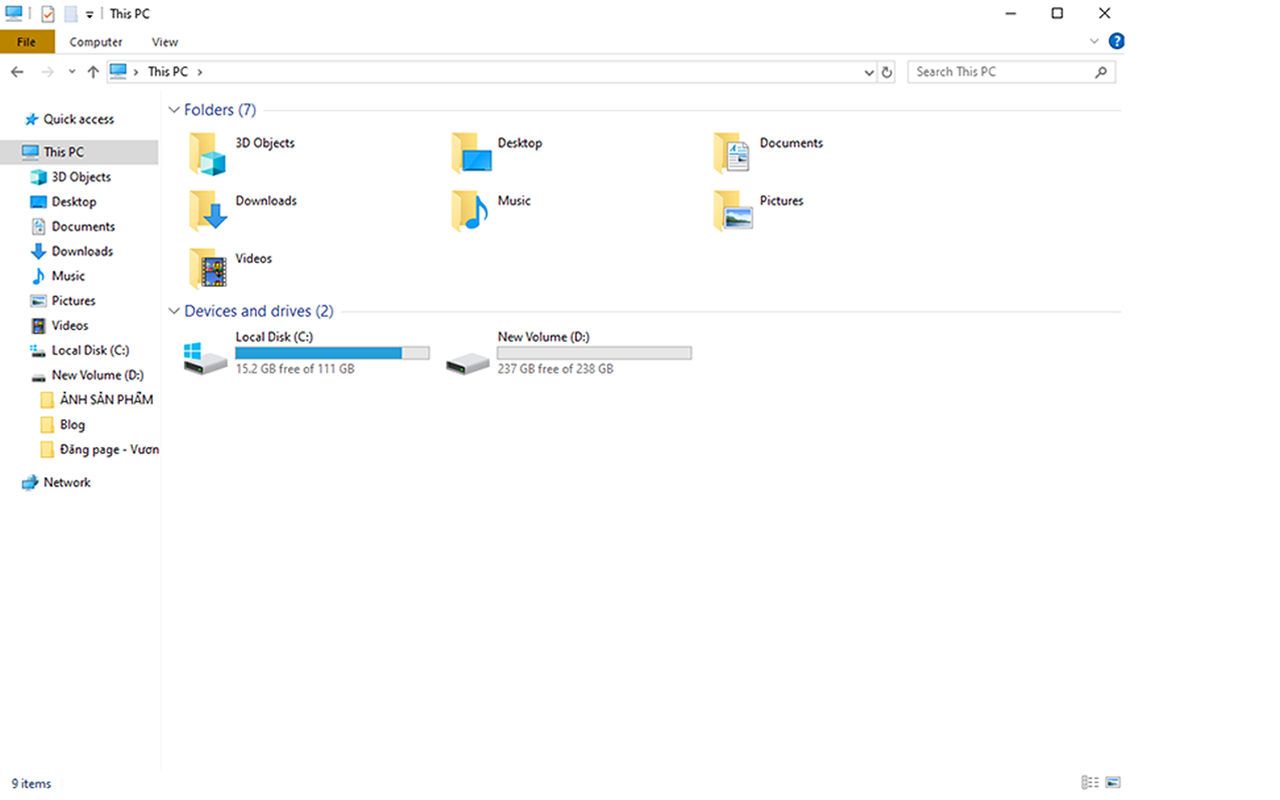Viewport: 1280px width, 800px height.
Task: Switch to large icons view layout
Action: [x=1113, y=783]
